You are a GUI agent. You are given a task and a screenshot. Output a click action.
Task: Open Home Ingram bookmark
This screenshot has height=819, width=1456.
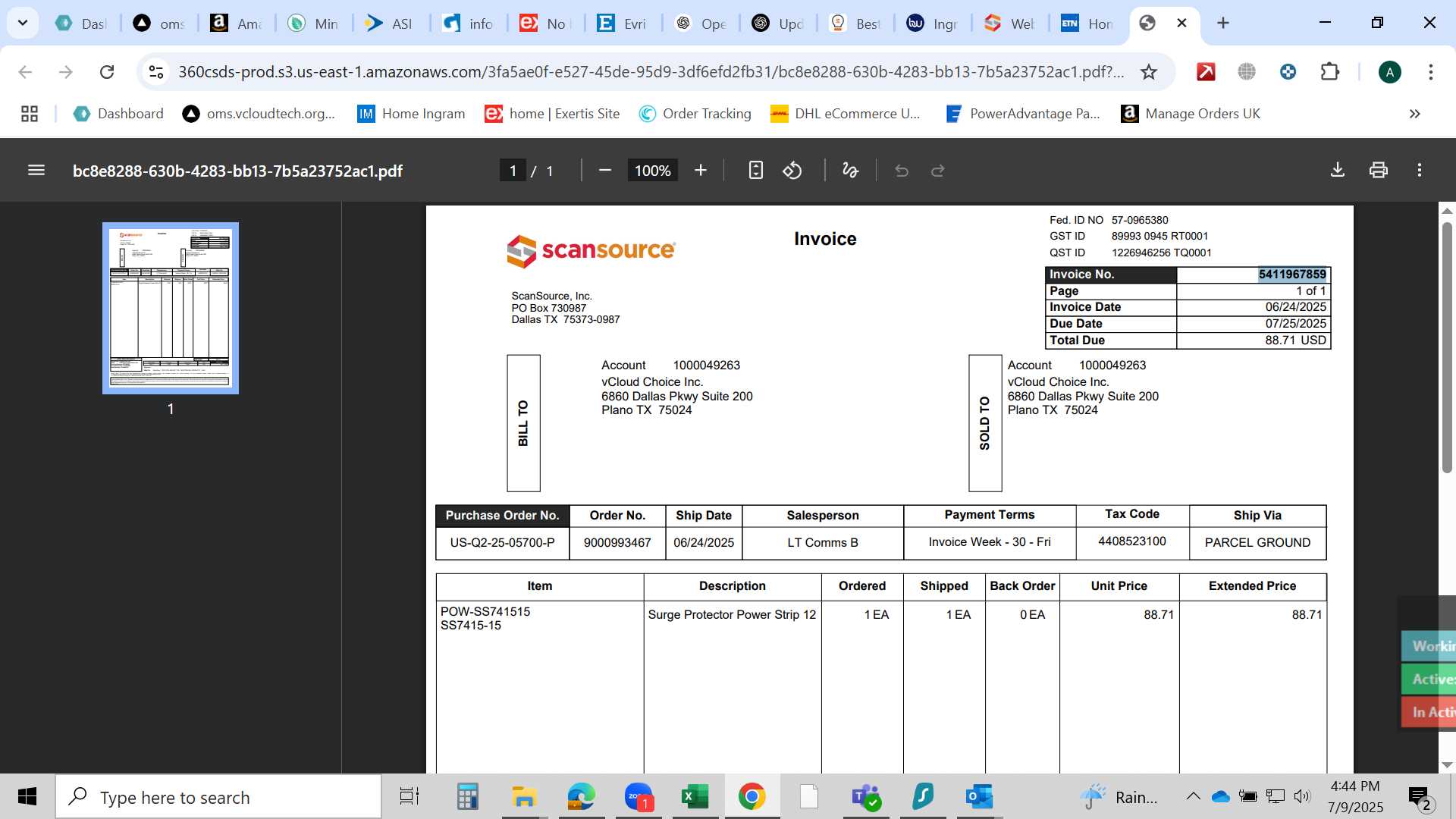[x=411, y=114]
